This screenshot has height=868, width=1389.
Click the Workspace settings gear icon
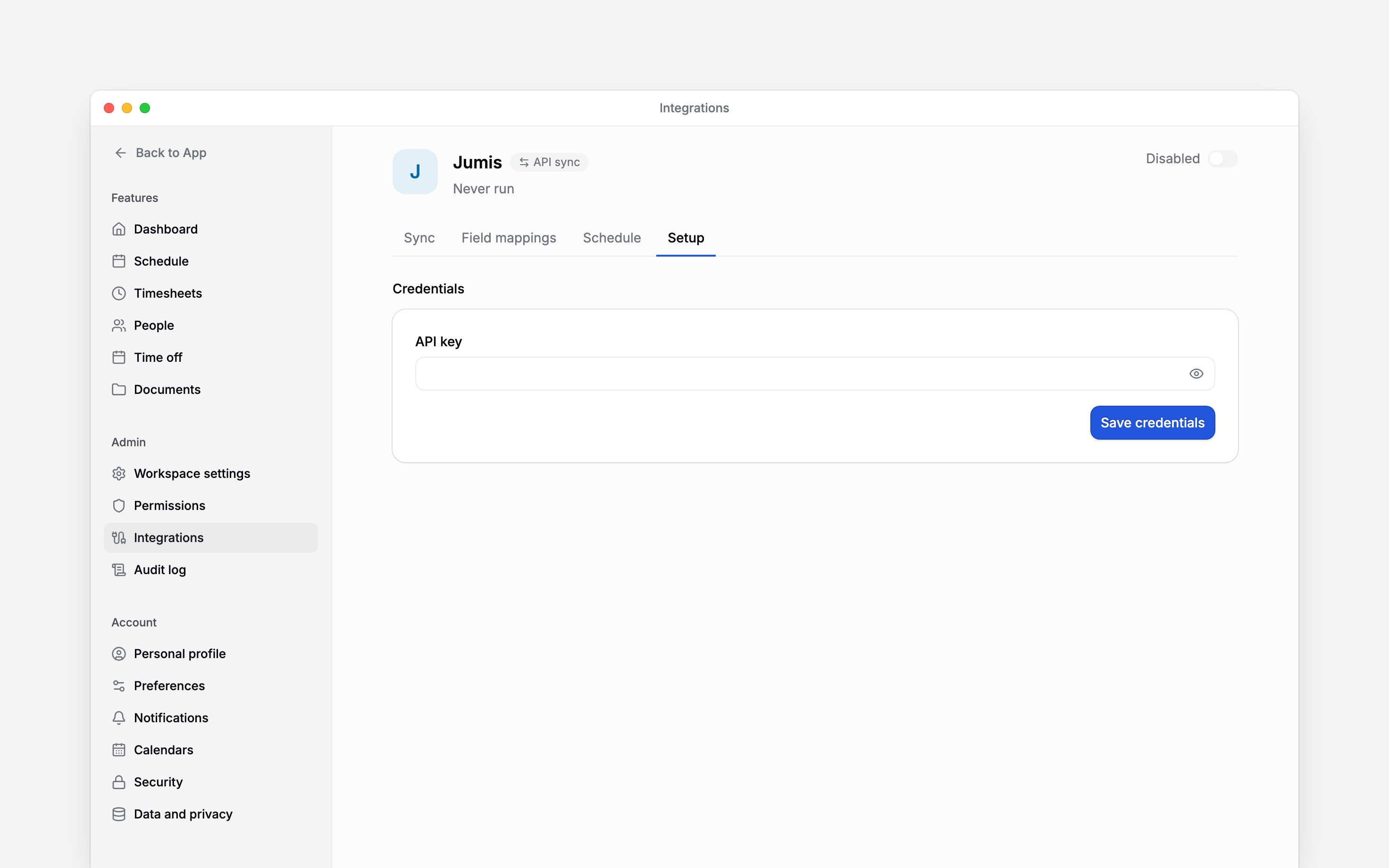[119, 474]
